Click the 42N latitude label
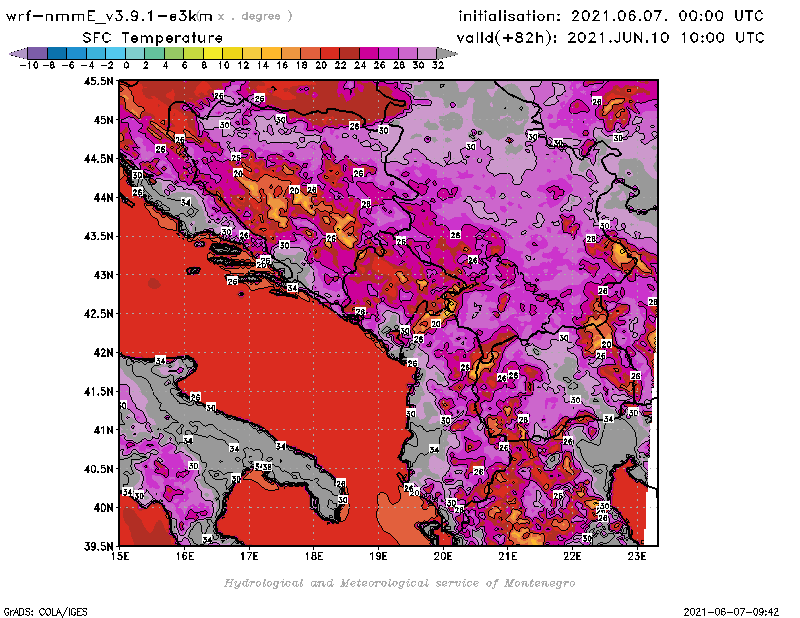The image size is (800, 618). pyautogui.click(x=103, y=353)
